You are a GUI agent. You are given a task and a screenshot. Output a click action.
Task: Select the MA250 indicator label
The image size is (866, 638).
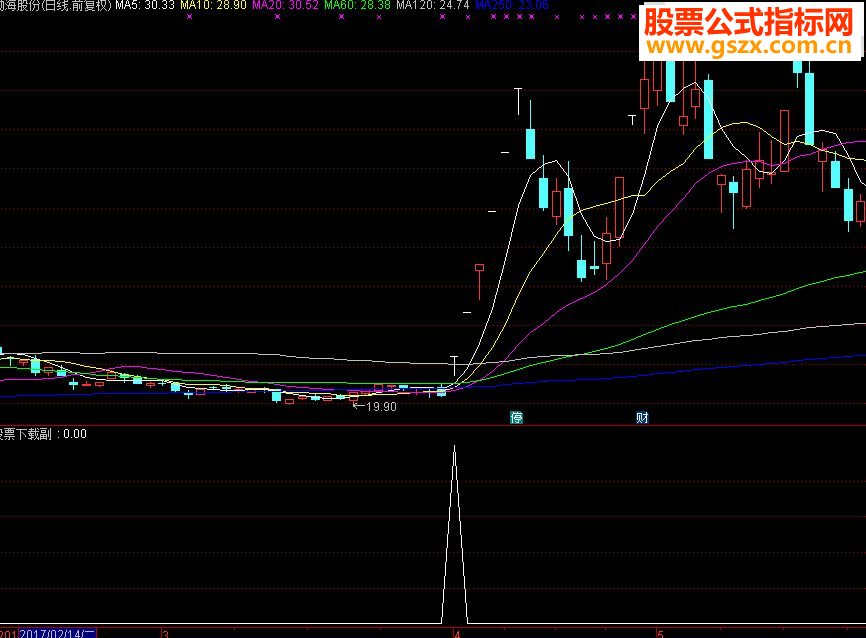coord(512,5)
